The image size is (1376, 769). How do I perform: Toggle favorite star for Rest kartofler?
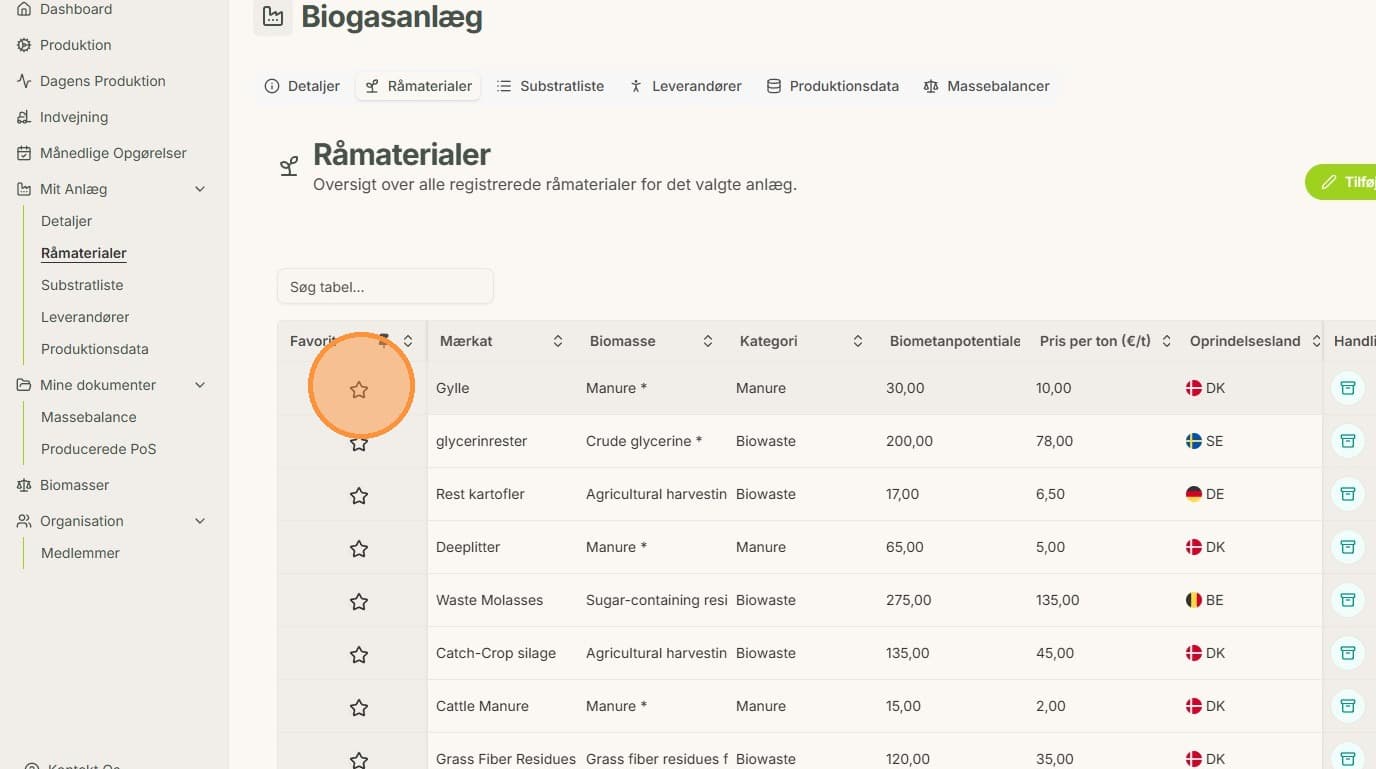tap(359, 495)
